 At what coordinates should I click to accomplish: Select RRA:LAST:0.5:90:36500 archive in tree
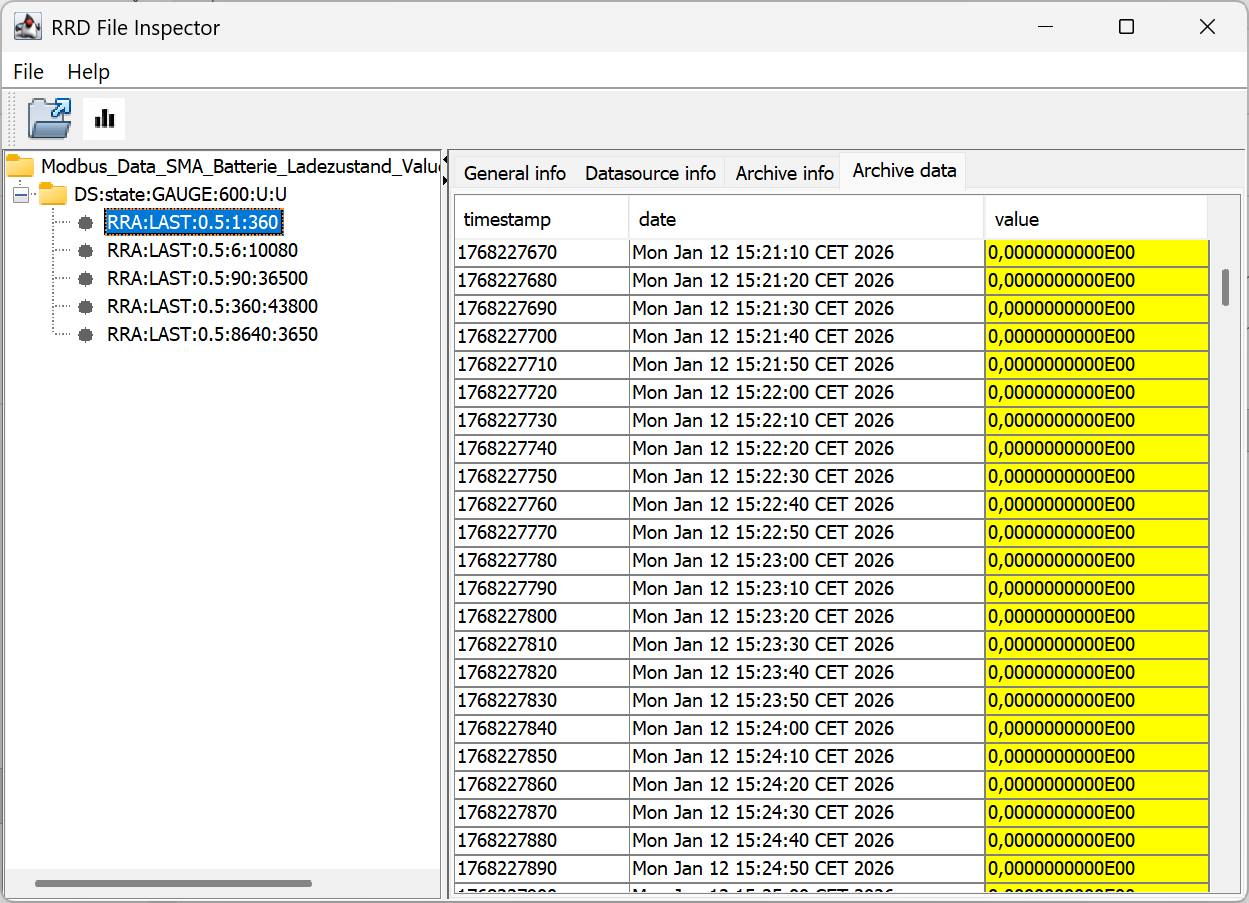(x=207, y=278)
